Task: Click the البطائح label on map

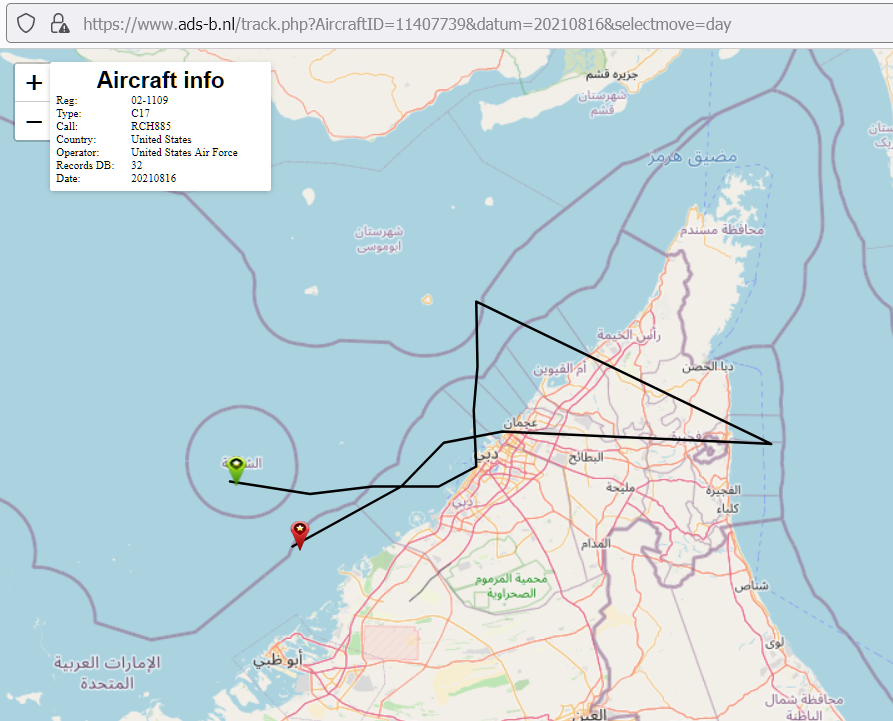Action: point(585,457)
